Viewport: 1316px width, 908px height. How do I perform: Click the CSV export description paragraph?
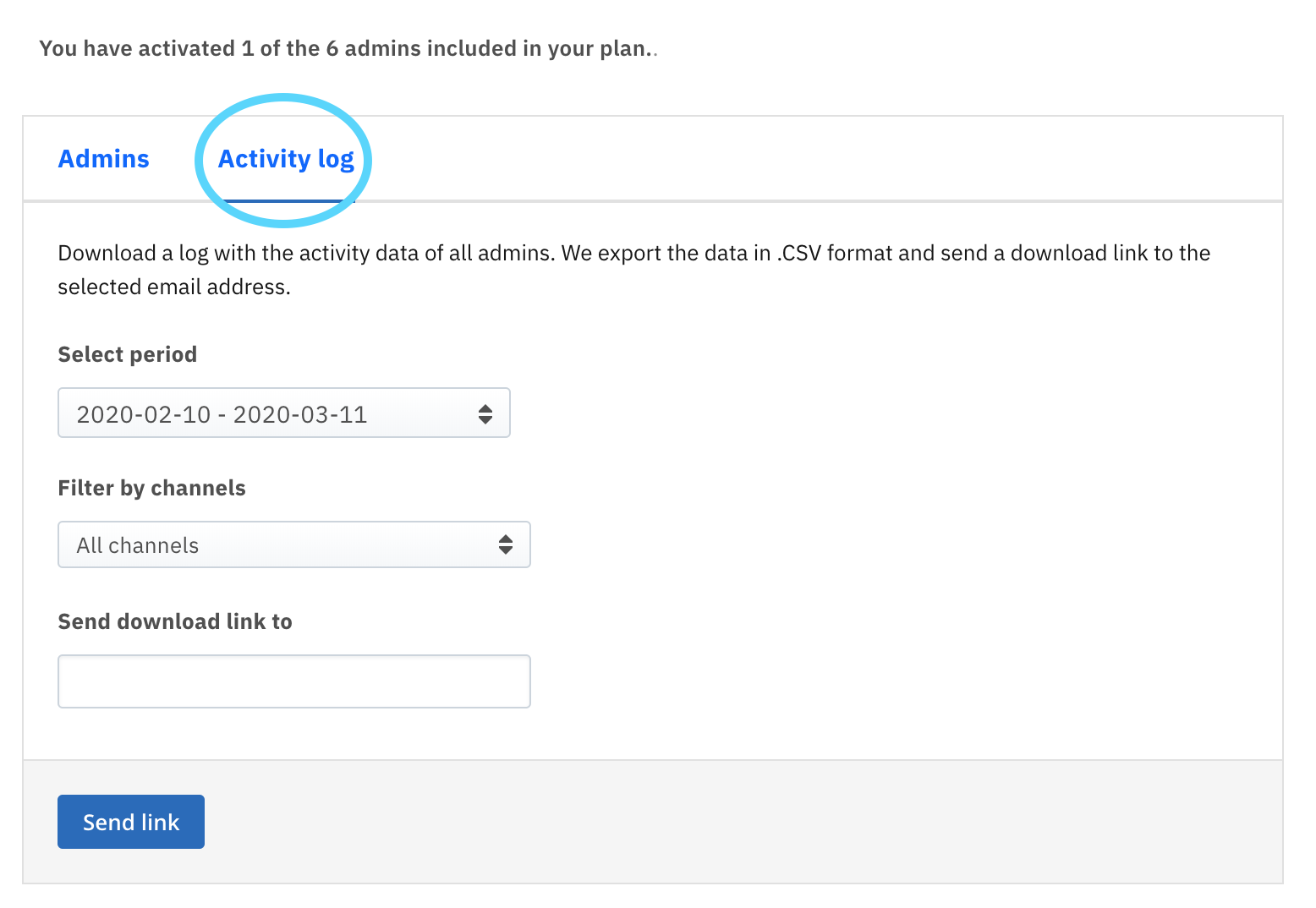[634, 270]
